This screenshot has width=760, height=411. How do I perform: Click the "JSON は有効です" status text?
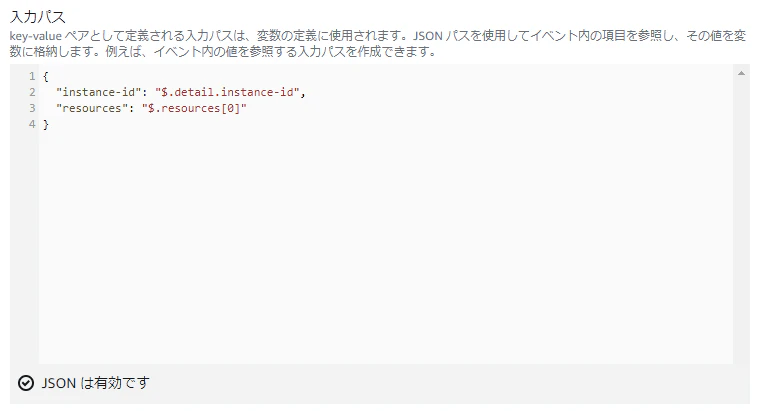coord(95,383)
